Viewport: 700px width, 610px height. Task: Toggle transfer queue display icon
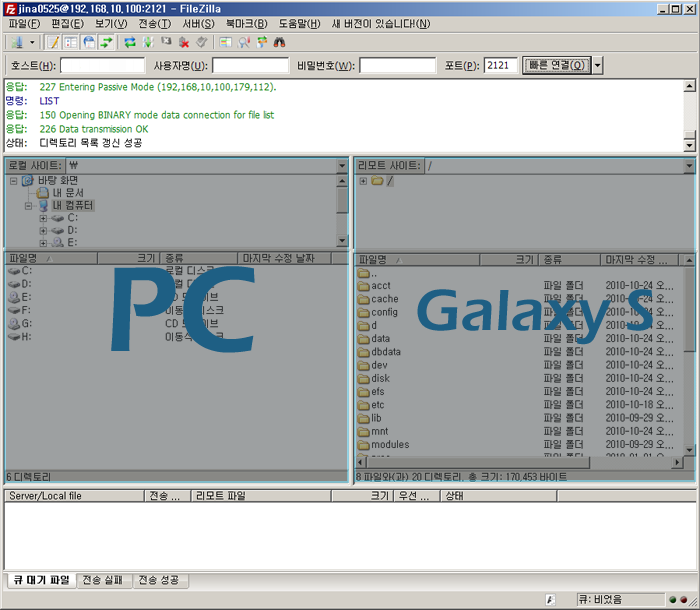point(107,42)
